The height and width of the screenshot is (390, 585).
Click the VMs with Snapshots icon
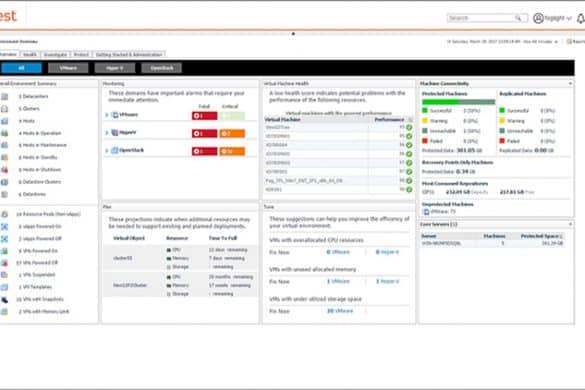point(4,299)
